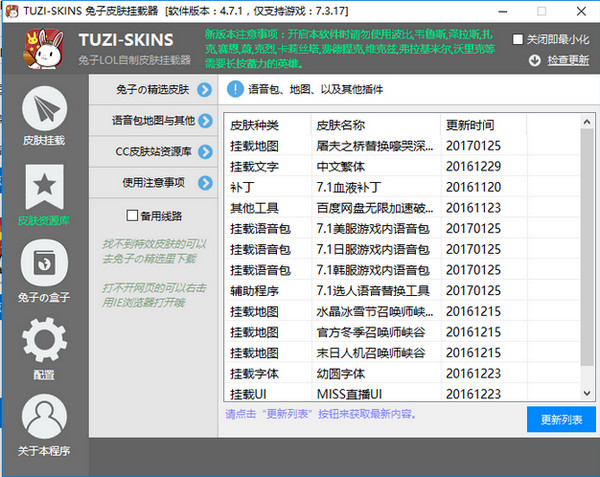Select the MISS直播UI row
This screenshot has height=477, width=600.
(x=403, y=393)
